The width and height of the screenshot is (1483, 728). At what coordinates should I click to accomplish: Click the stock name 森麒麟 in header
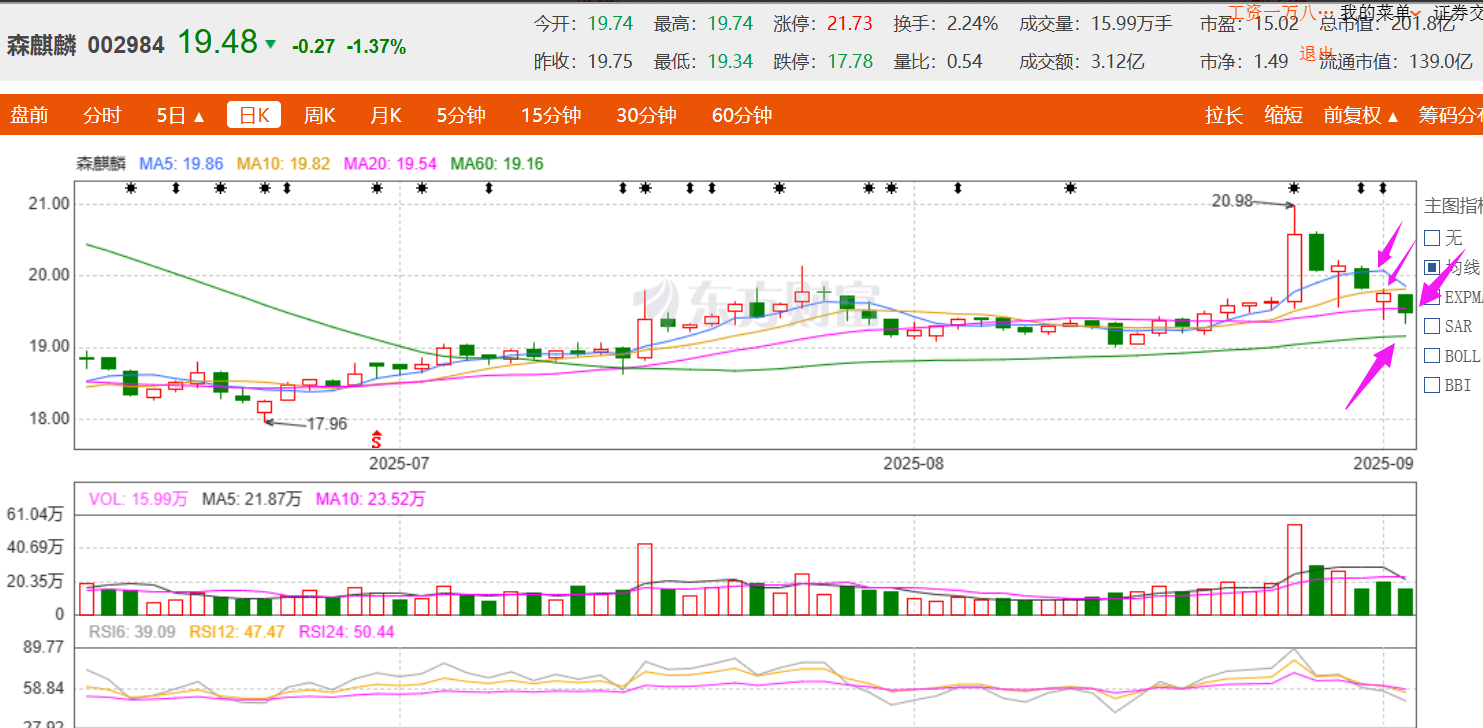click(42, 45)
